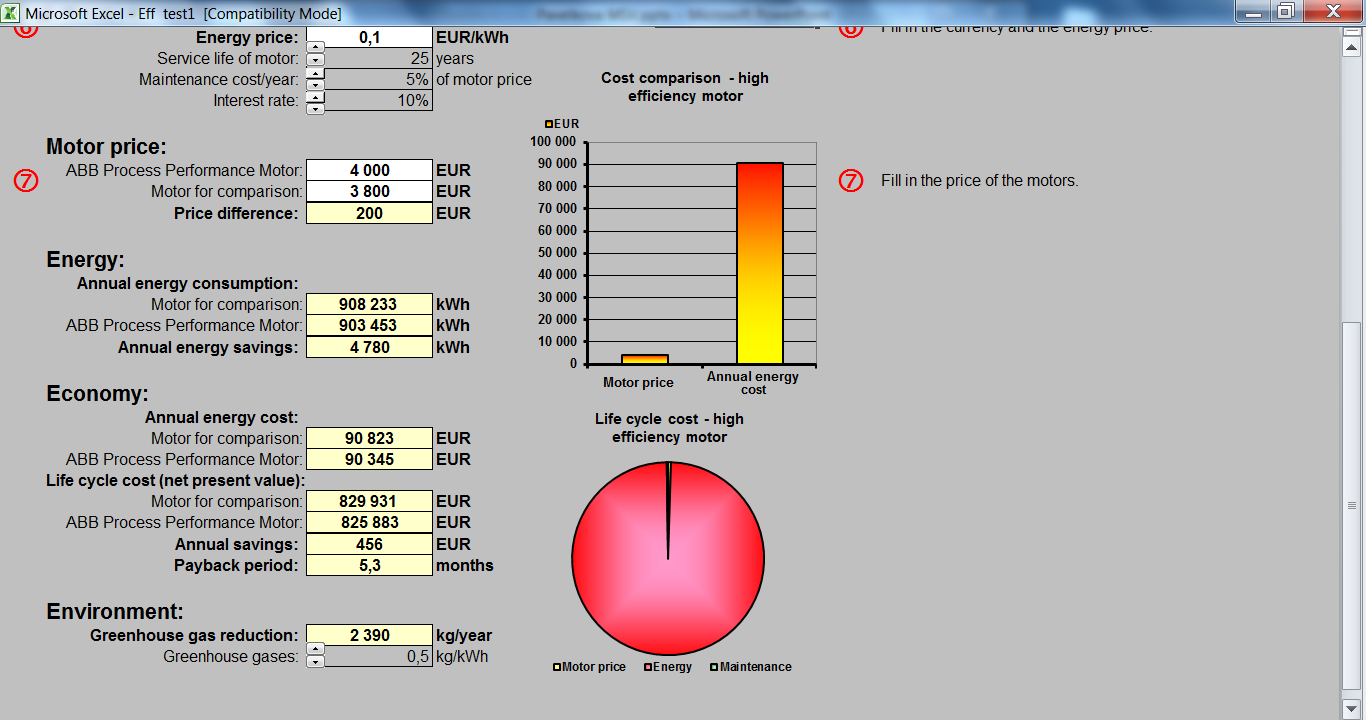The image size is (1366, 720).
Task: Click the 90 345 annual energy cost cell
Action: tap(369, 459)
